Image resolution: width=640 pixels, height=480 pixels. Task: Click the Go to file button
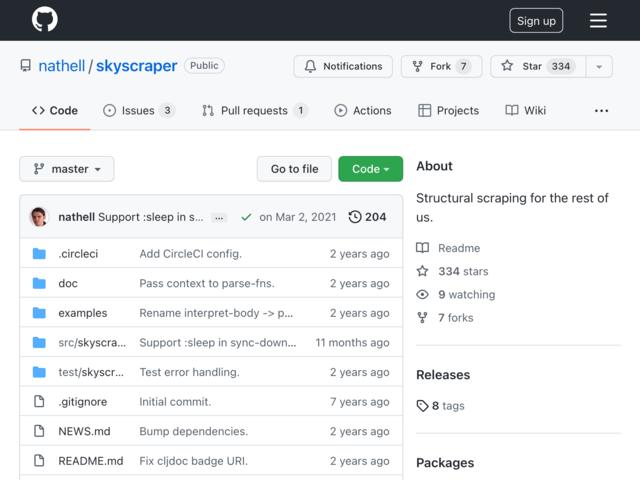tap(294, 169)
